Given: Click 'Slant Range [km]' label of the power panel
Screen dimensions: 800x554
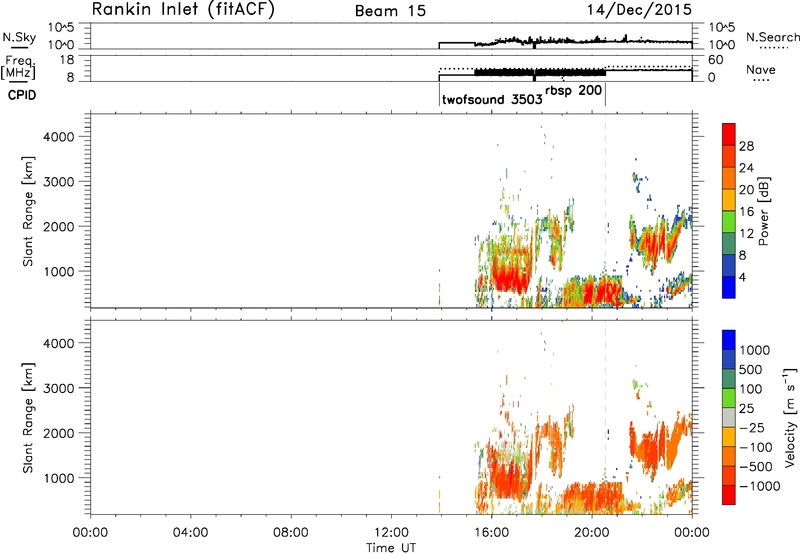Looking at the screenshot, I should tap(28, 211).
